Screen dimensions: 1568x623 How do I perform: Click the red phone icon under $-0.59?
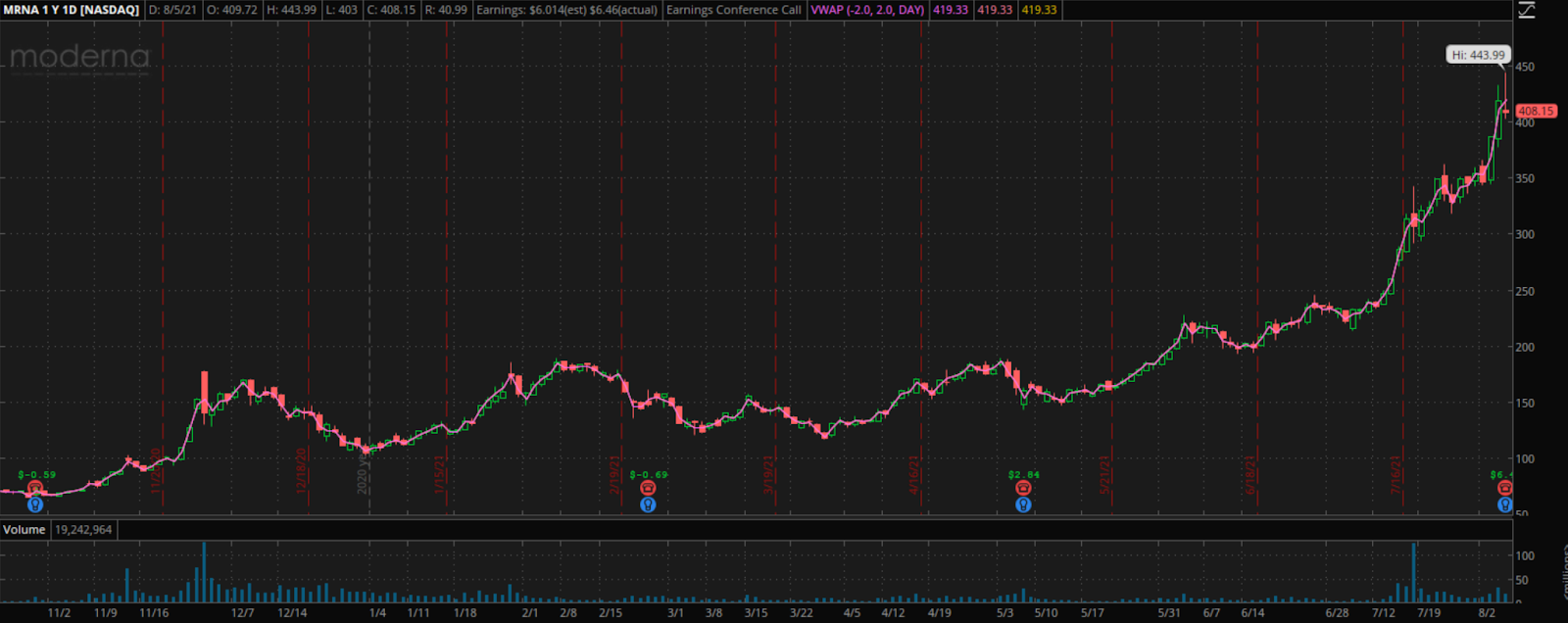point(35,488)
